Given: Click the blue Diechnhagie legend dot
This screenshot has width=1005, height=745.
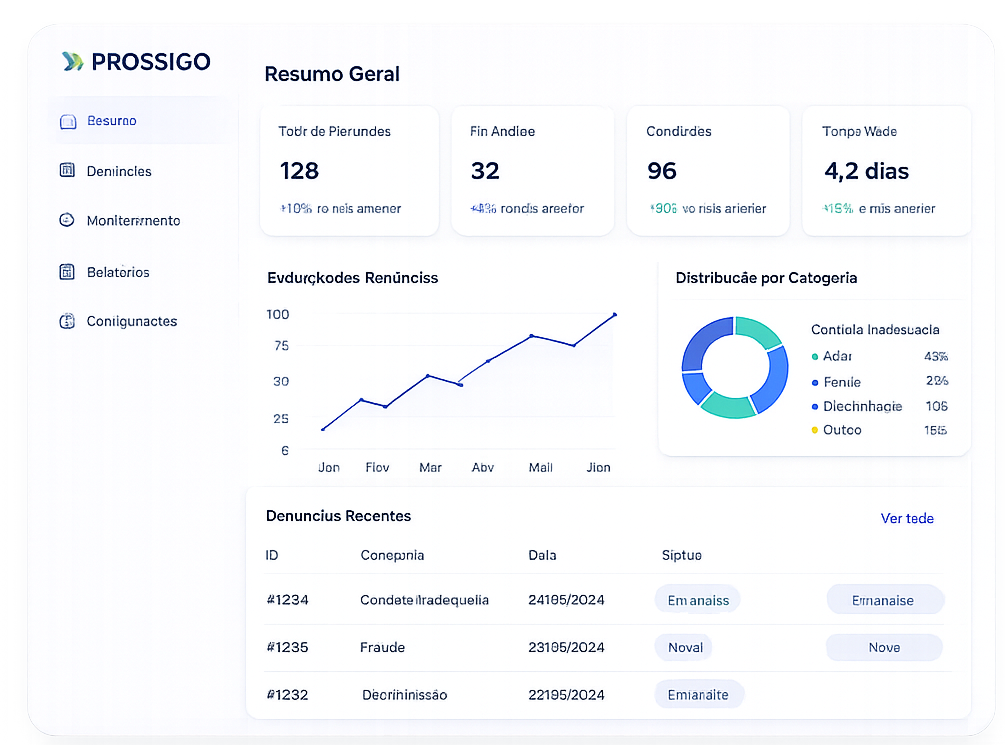Looking at the screenshot, I should 815,406.
